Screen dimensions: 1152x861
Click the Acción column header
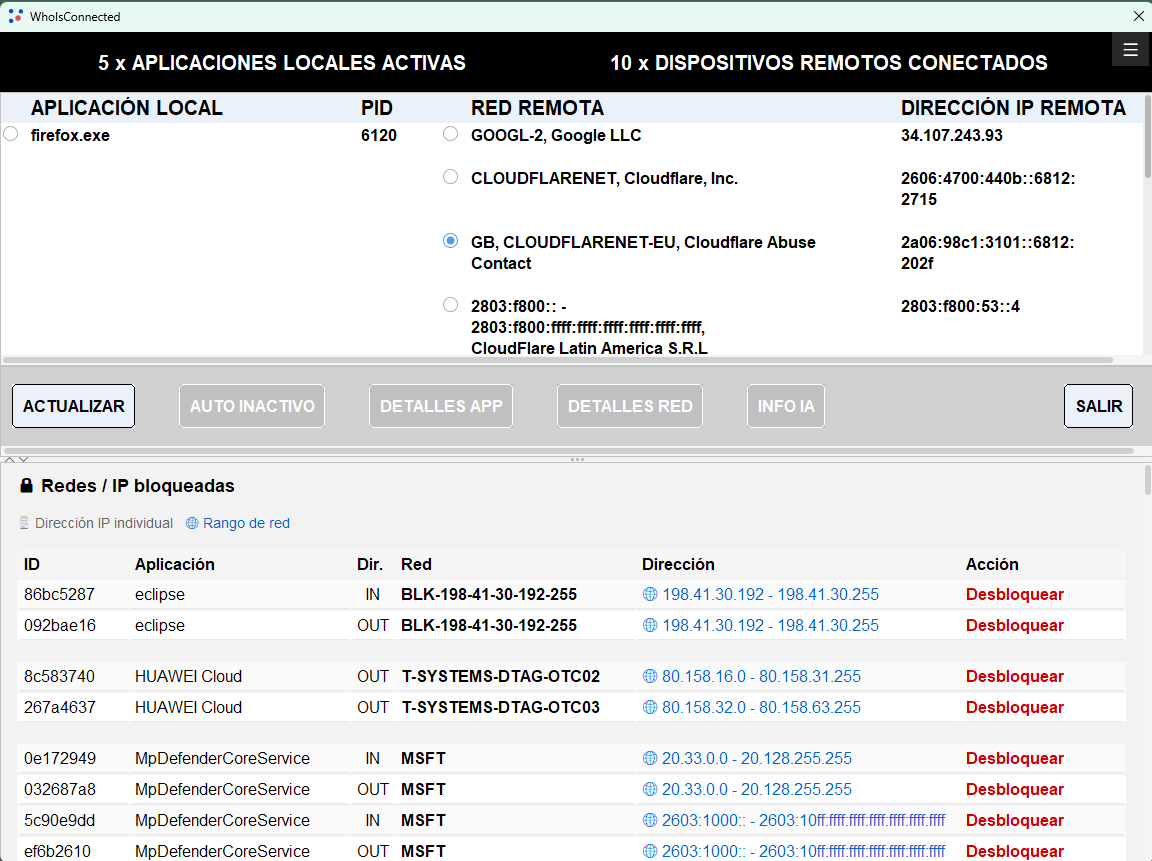click(x=992, y=564)
